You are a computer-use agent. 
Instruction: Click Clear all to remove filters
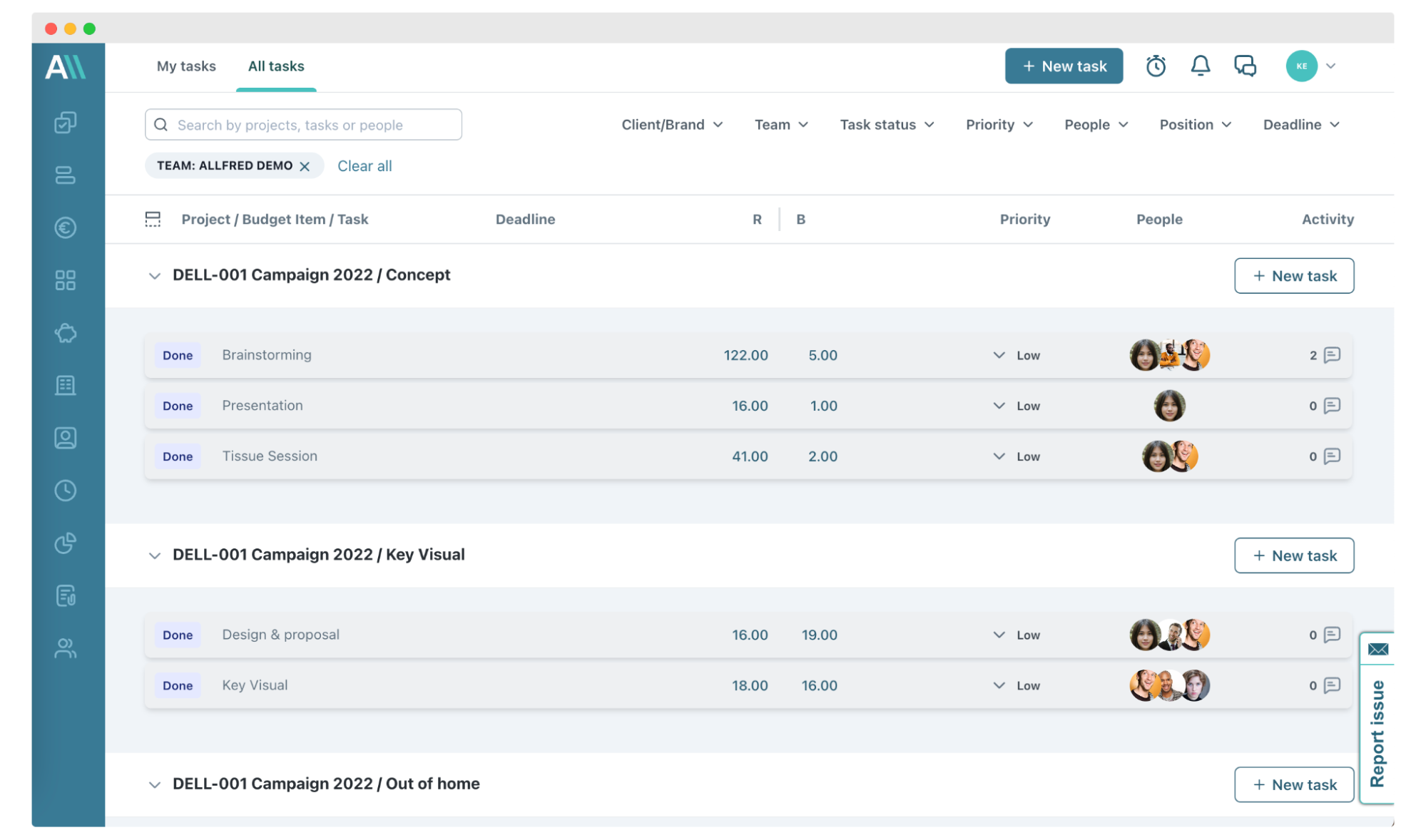pyautogui.click(x=365, y=165)
